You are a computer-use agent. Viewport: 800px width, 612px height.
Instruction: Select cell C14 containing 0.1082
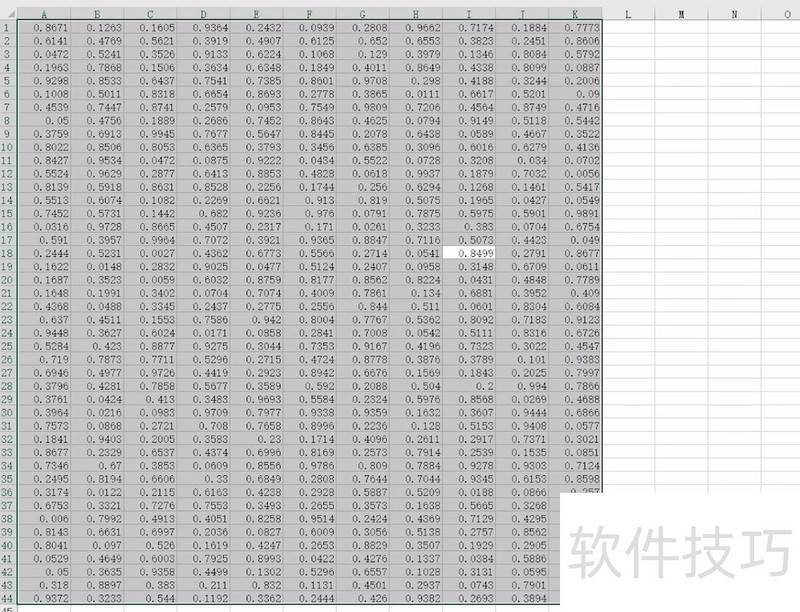150,200
